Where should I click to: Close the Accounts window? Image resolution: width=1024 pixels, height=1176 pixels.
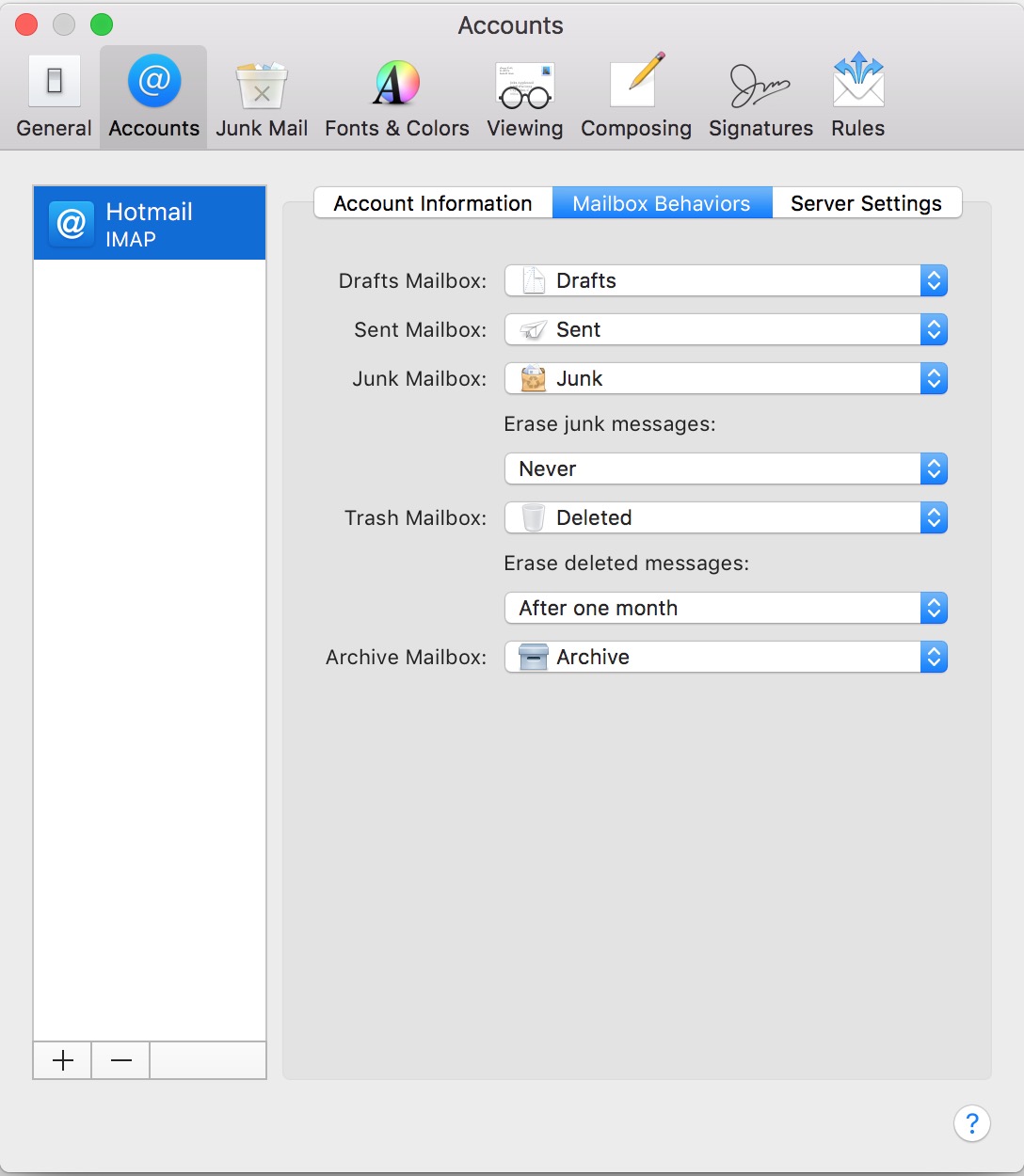pos(26,24)
